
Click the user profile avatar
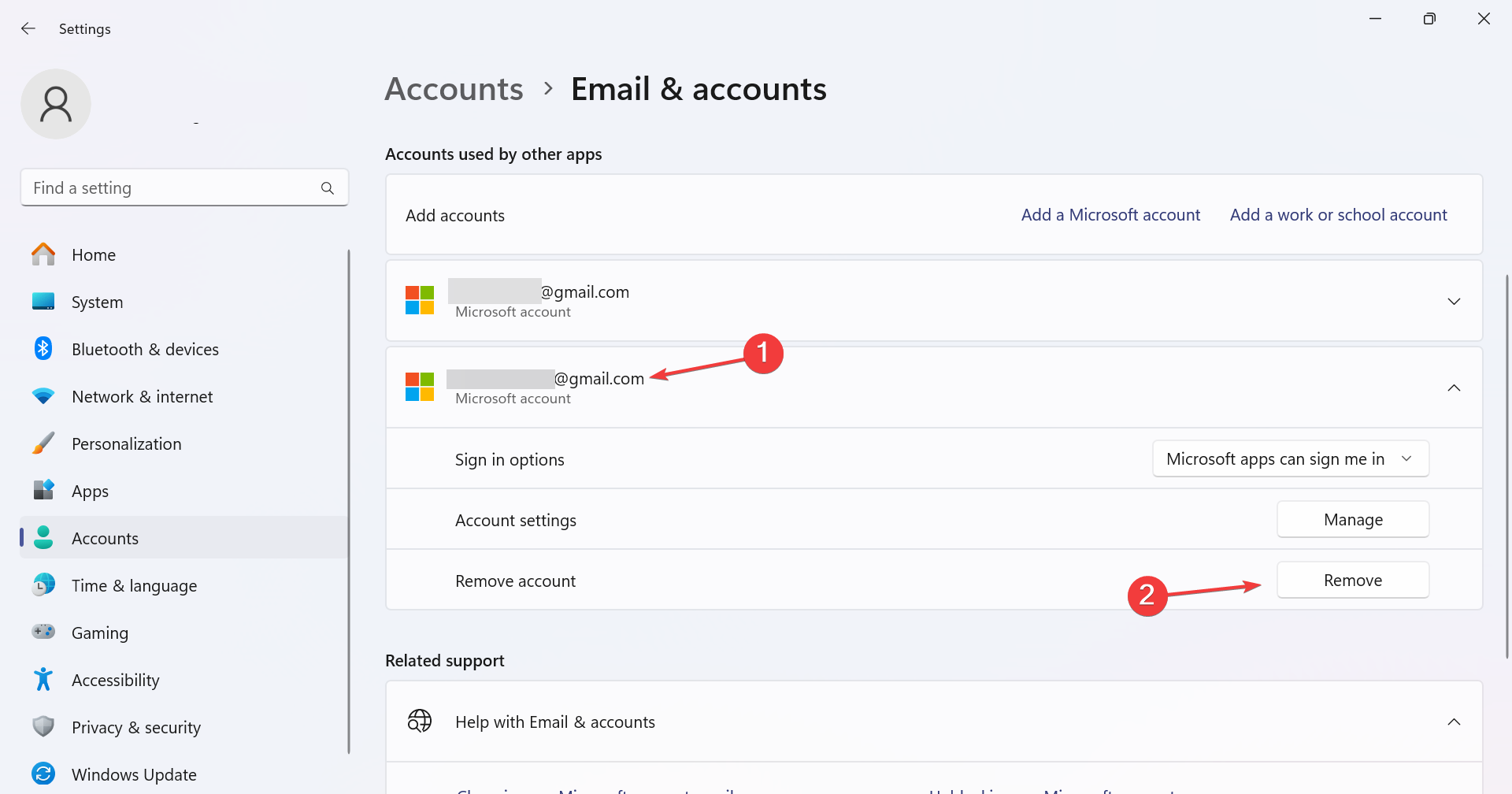click(55, 103)
